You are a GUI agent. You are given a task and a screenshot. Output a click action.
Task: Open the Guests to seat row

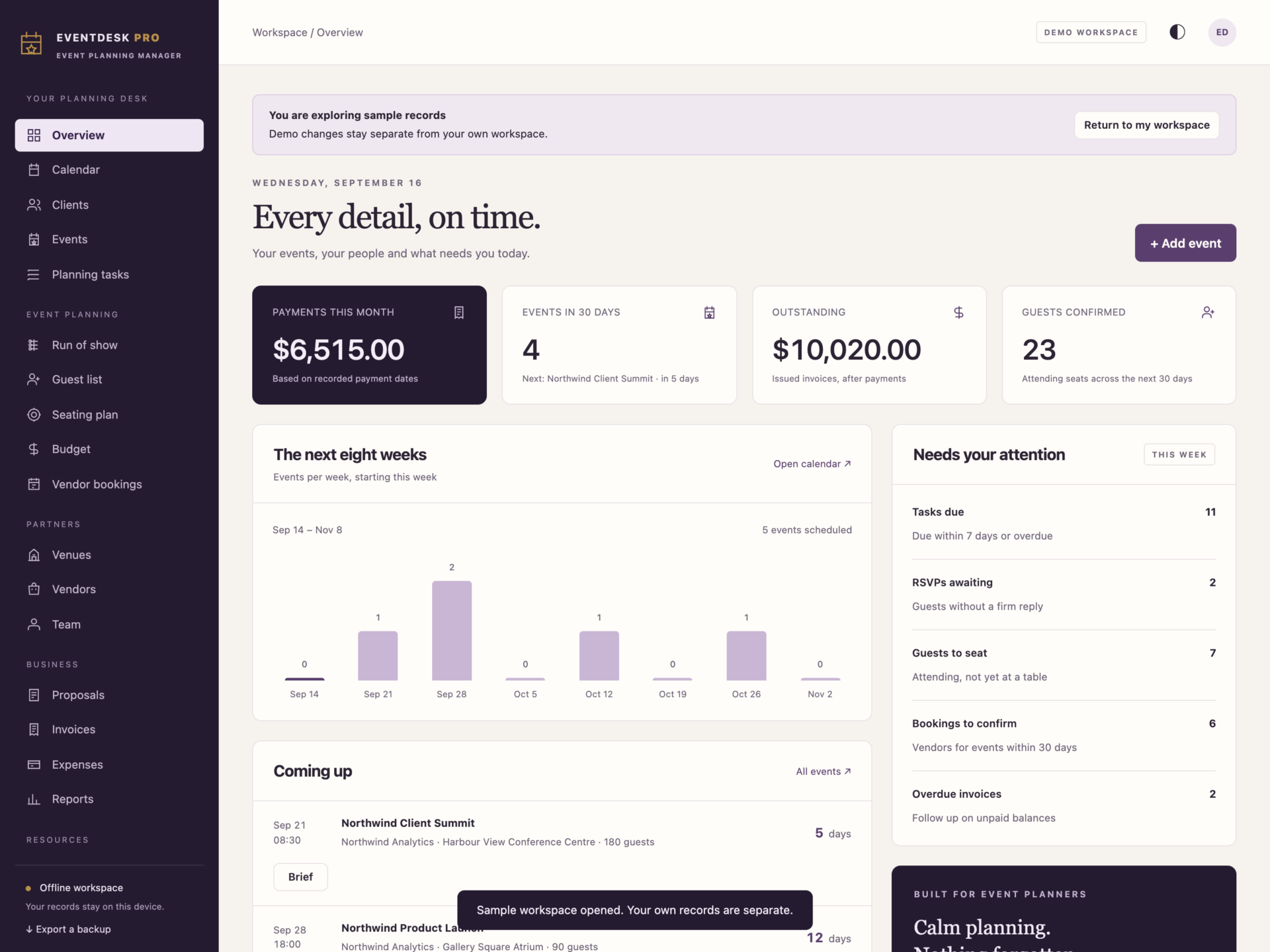click(1064, 664)
